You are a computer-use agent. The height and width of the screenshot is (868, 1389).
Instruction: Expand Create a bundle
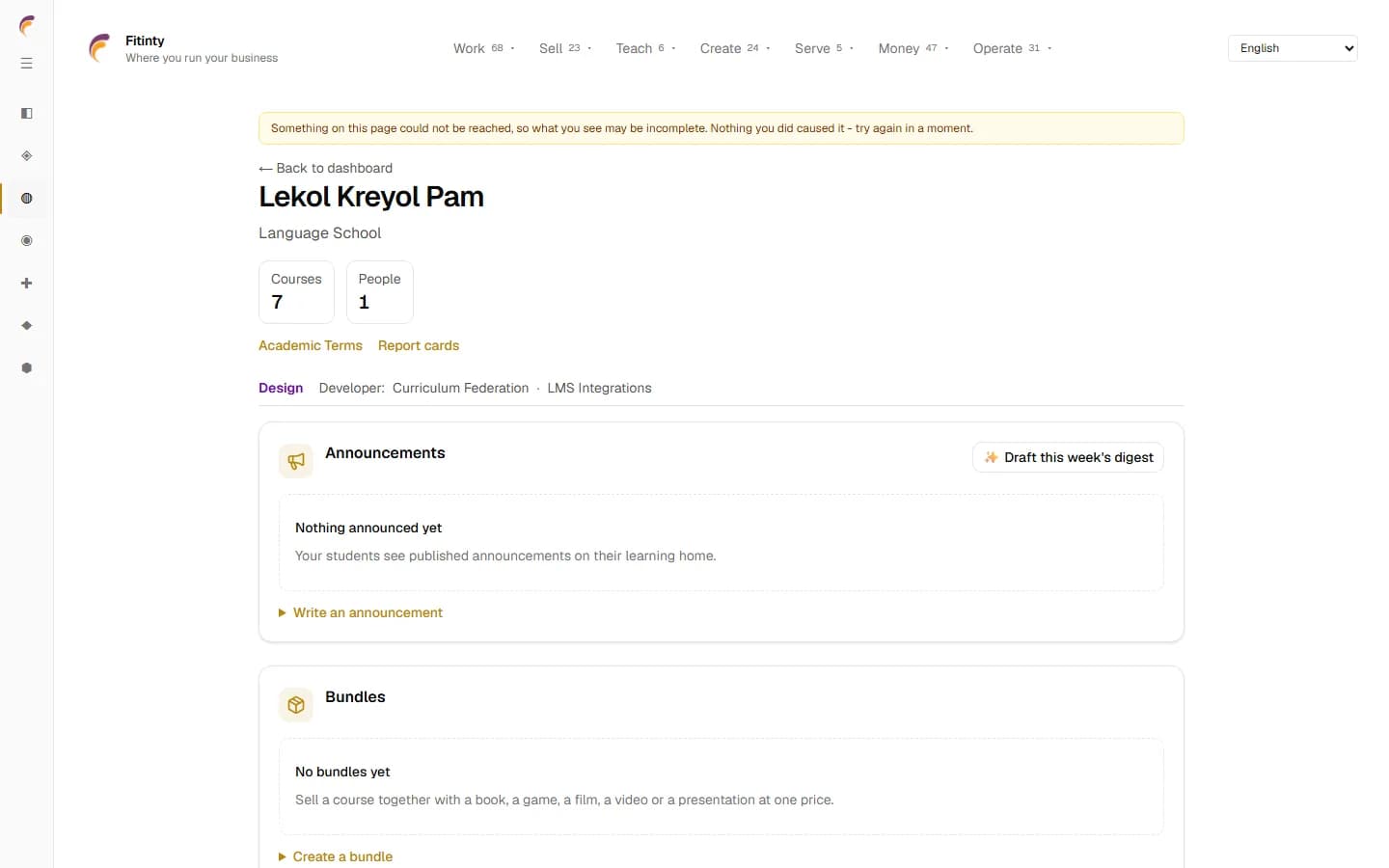coord(336,856)
